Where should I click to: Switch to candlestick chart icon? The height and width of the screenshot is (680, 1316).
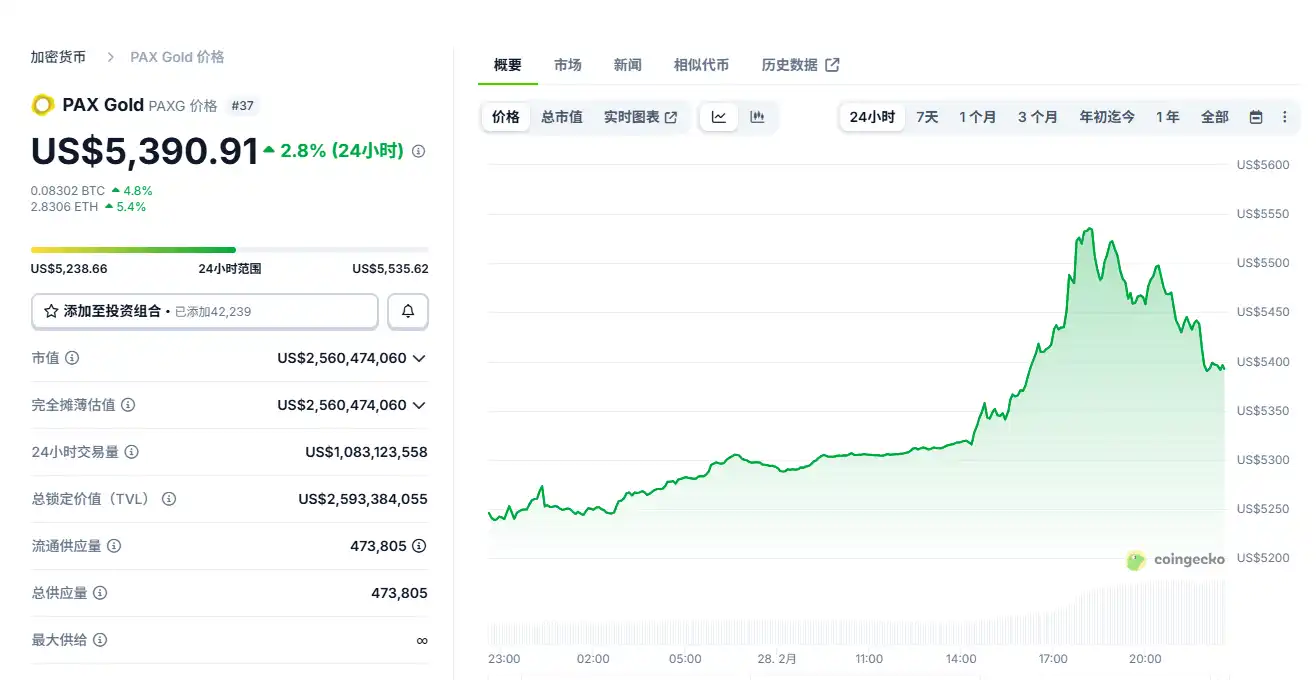pos(757,117)
